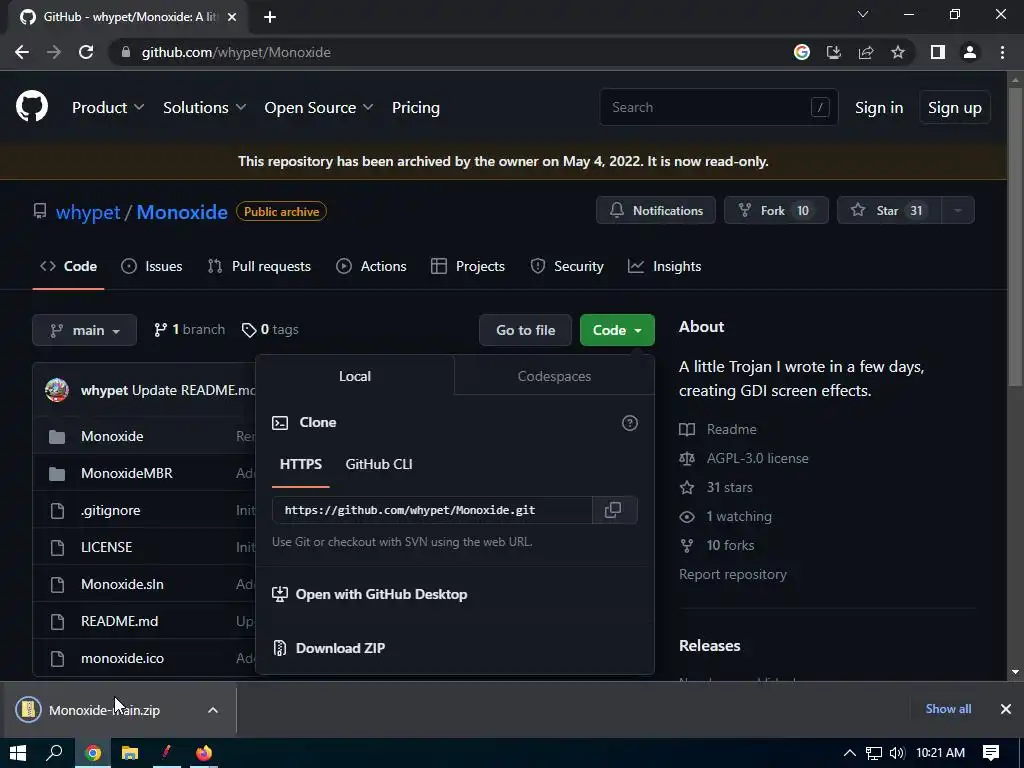Open the Monoxide folder

click(112, 436)
